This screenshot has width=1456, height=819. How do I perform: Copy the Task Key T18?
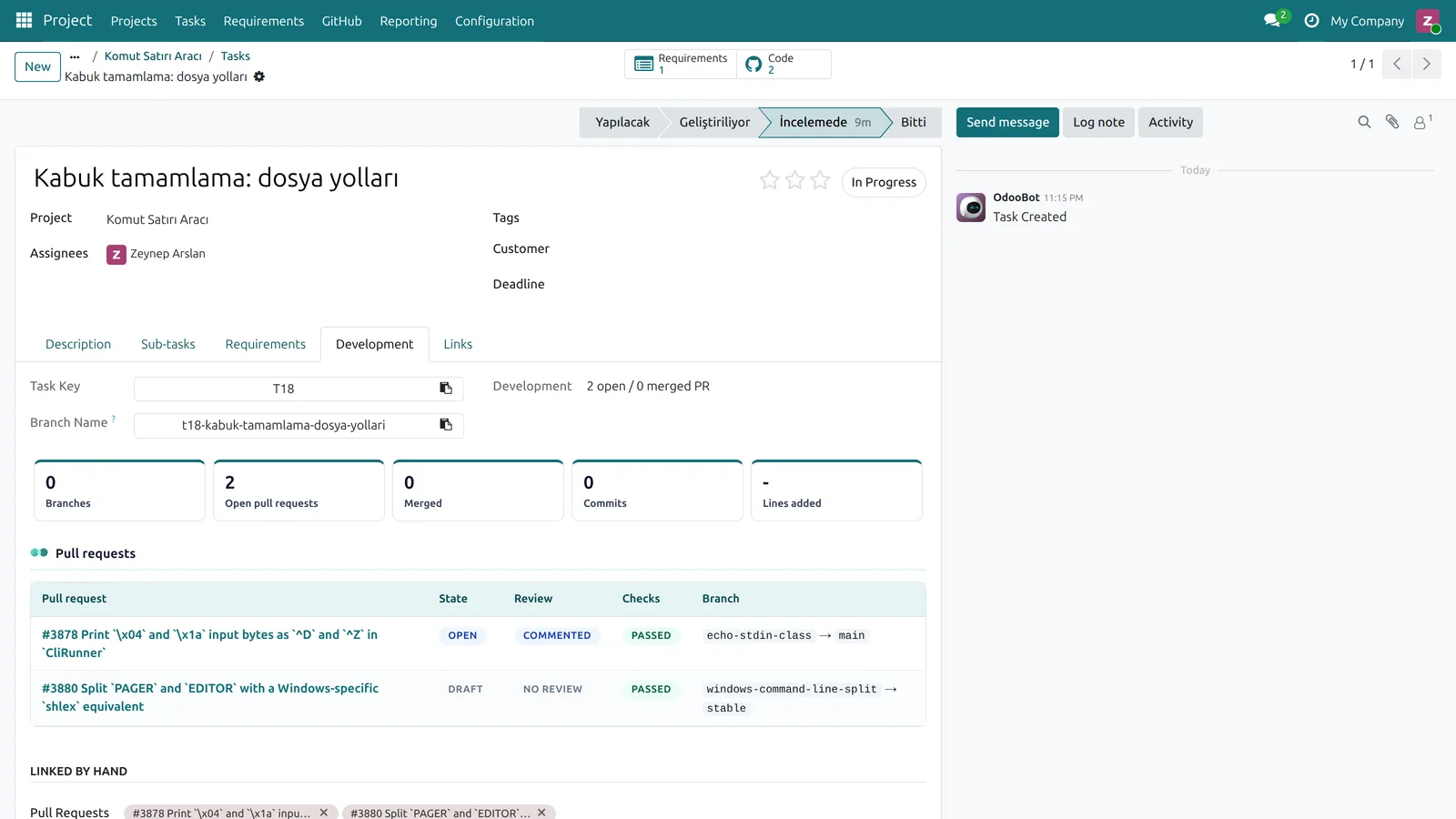[446, 389]
